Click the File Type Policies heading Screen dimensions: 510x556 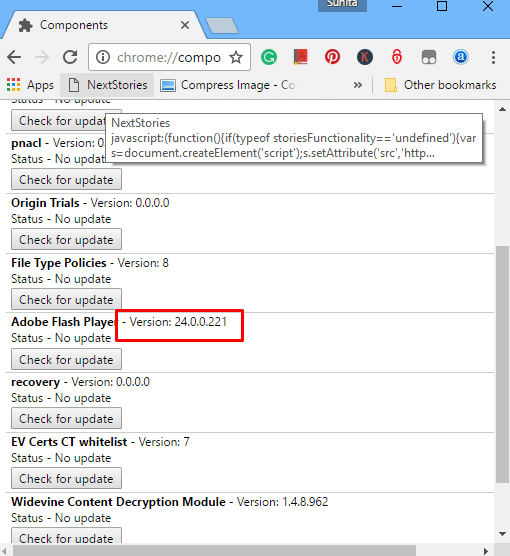(59, 263)
